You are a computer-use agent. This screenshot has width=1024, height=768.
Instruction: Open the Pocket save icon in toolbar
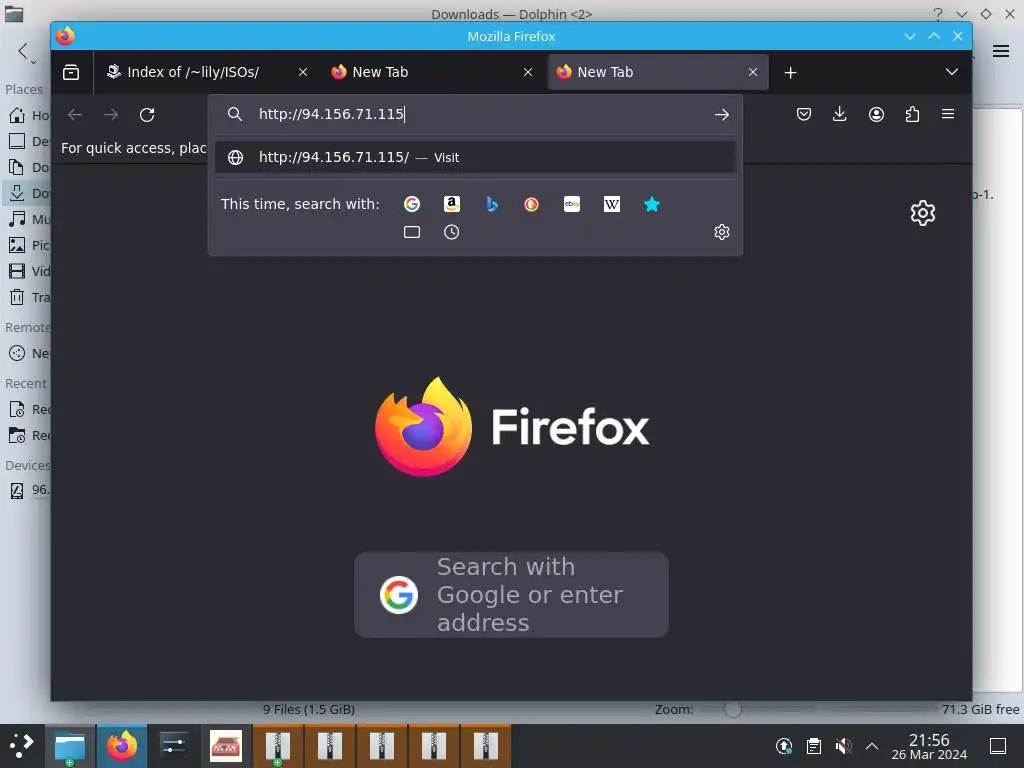[x=804, y=115]
